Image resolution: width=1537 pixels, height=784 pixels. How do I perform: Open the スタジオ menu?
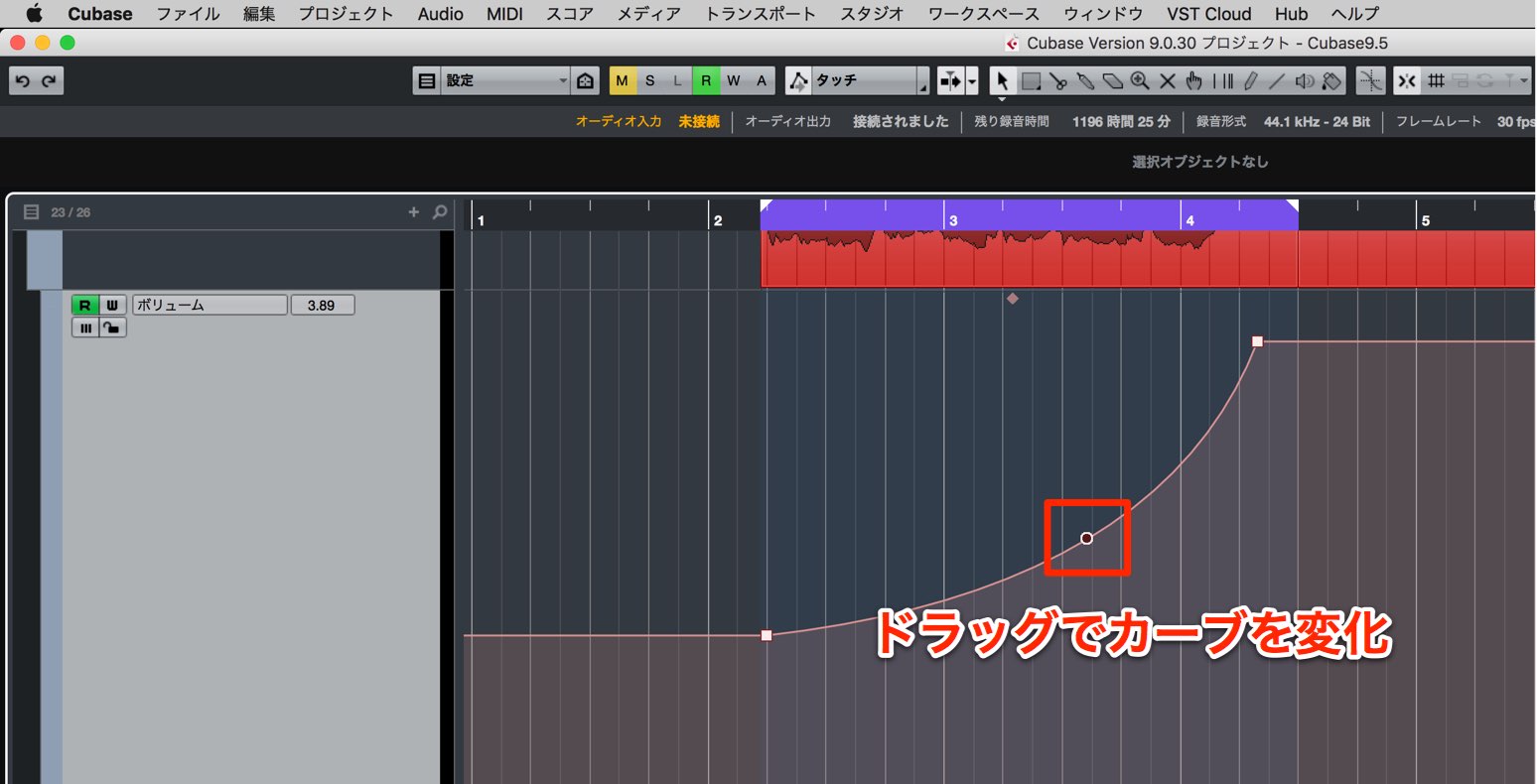pos(872,14)
